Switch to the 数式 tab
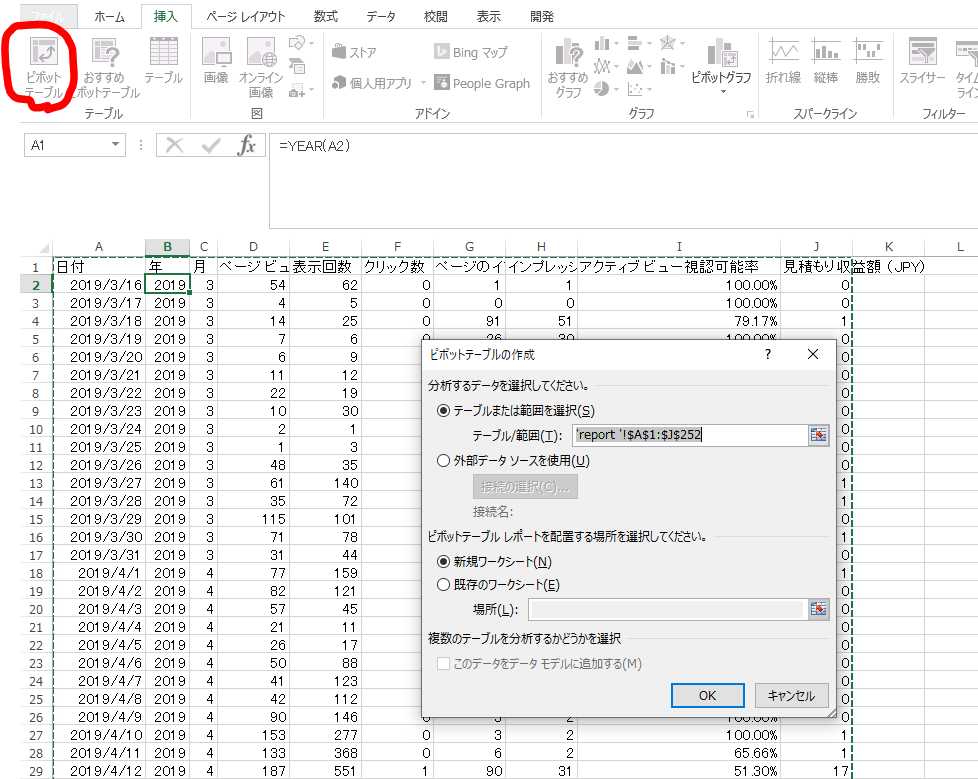The height and width of the screenshot is (779, 978). point(326,17)
